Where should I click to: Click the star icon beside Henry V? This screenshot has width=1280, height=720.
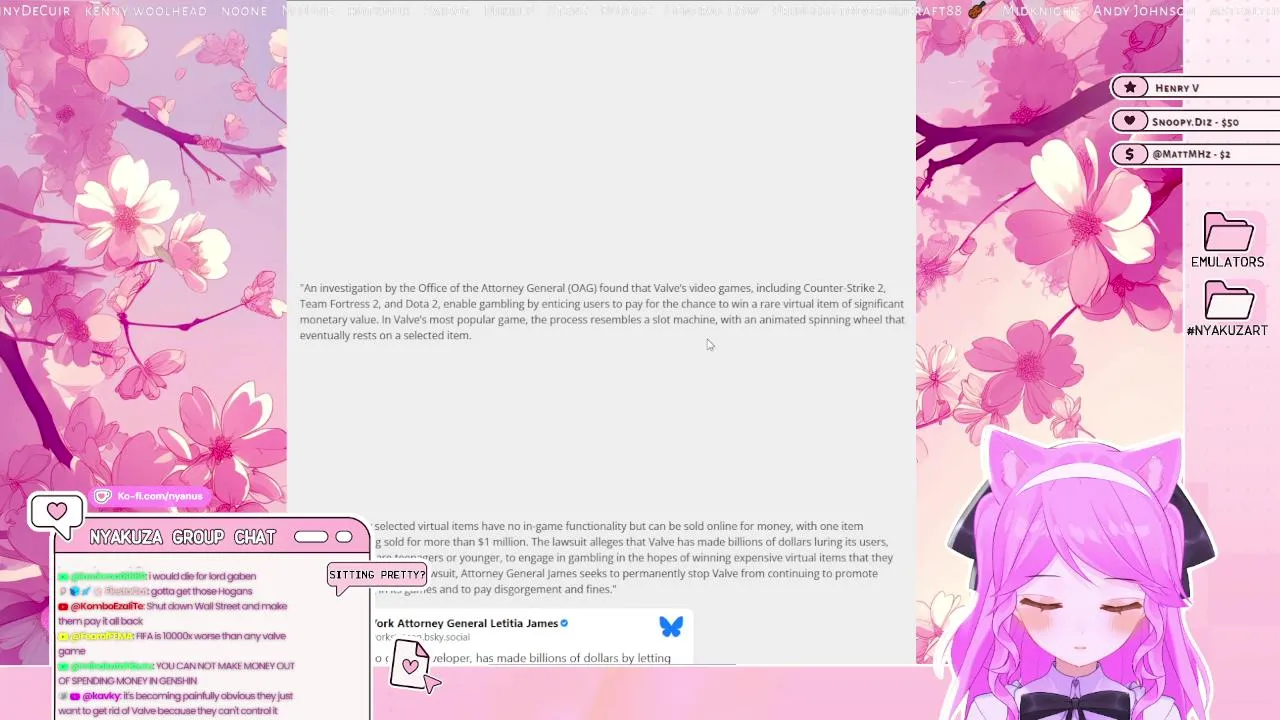coord(1130,87)
